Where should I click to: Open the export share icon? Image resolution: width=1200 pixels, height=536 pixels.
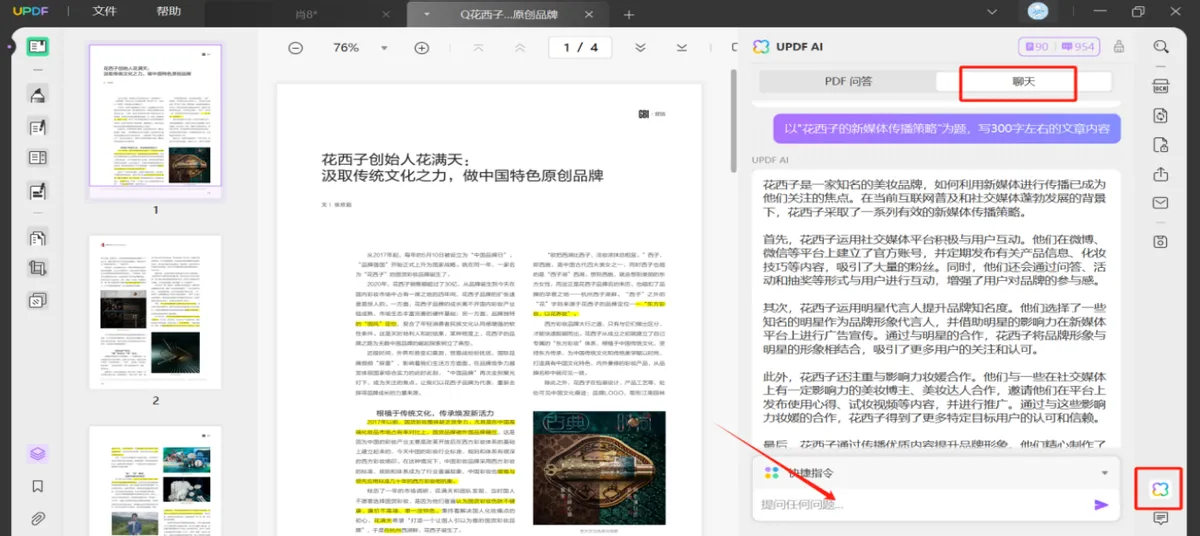(x=1161, y=174)
